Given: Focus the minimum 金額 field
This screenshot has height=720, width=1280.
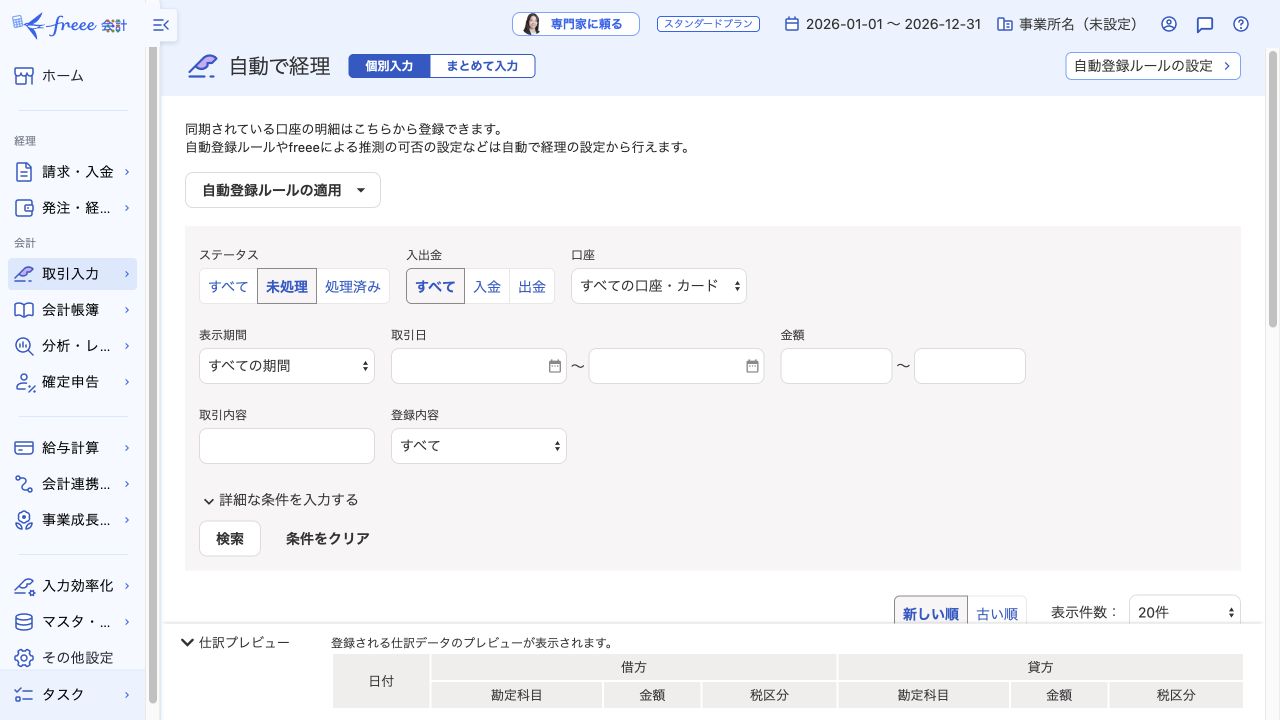Looking at the screenshot, I should [836, 366].
